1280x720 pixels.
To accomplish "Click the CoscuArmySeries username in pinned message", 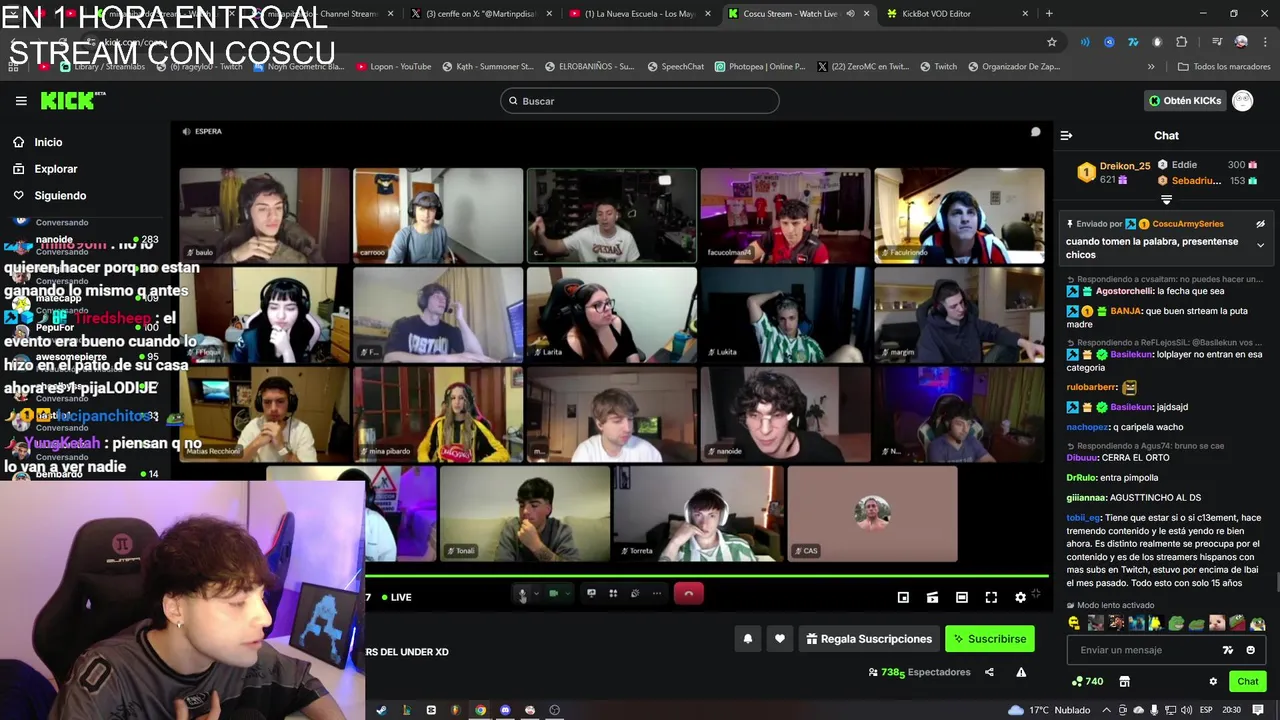I will (x=1188, y=224).
